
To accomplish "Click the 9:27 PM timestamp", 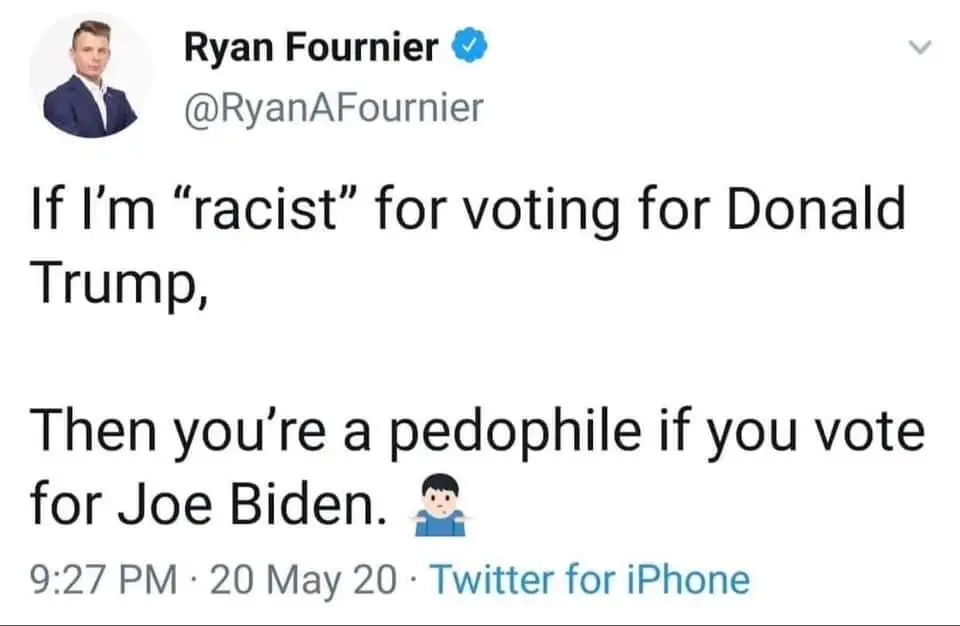I will [x=101, y=579].
